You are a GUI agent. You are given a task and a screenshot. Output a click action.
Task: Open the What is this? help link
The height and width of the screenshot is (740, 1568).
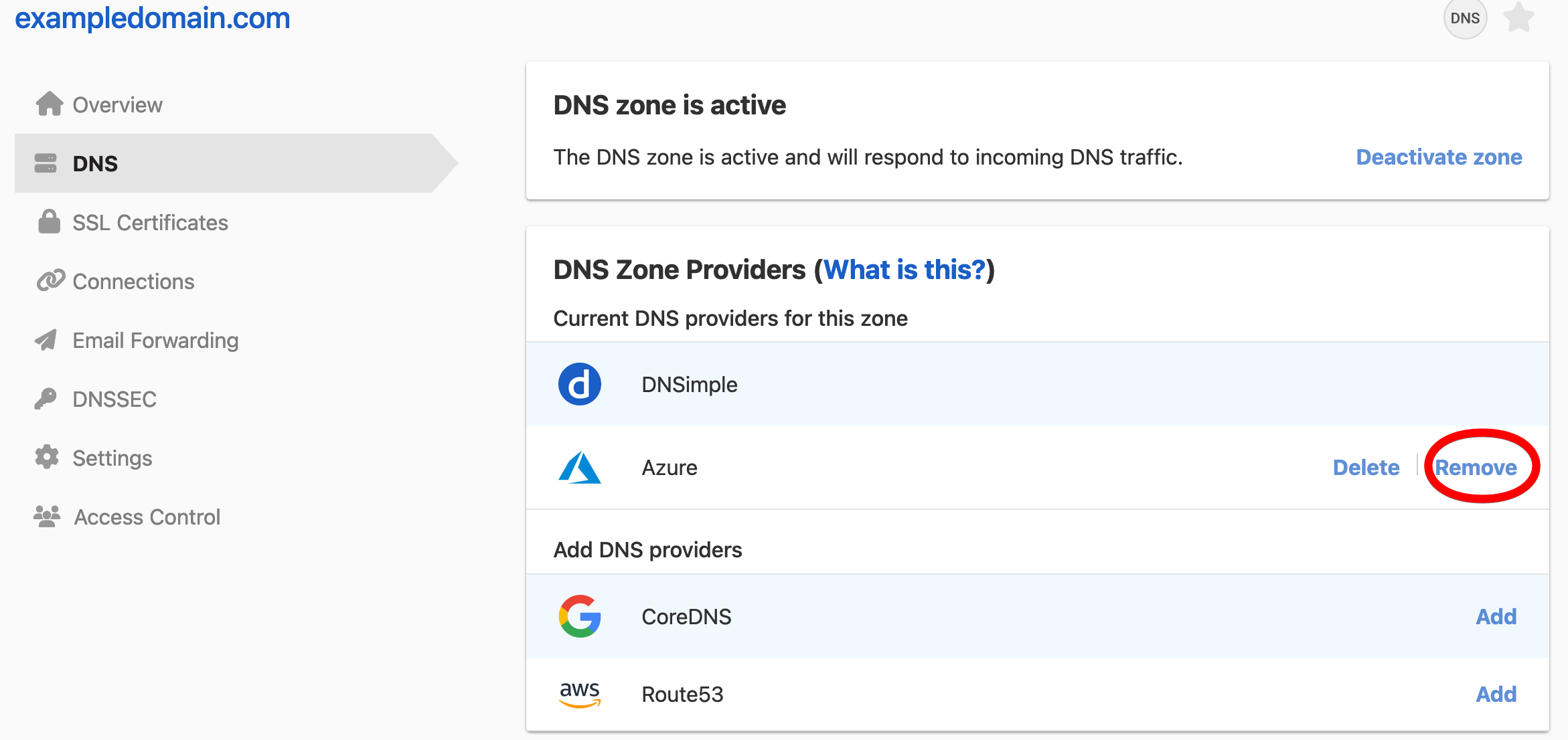[905, 270]
